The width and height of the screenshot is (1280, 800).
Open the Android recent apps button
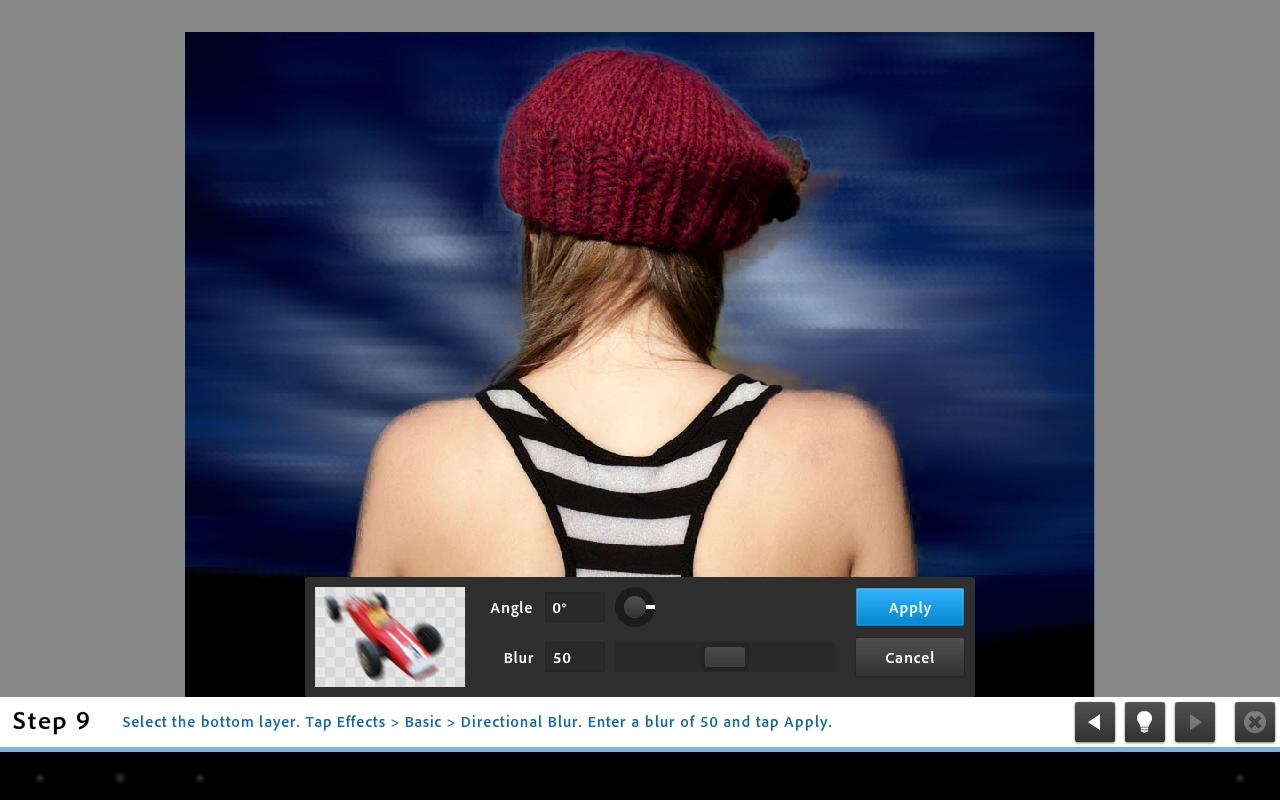[200, 777]
